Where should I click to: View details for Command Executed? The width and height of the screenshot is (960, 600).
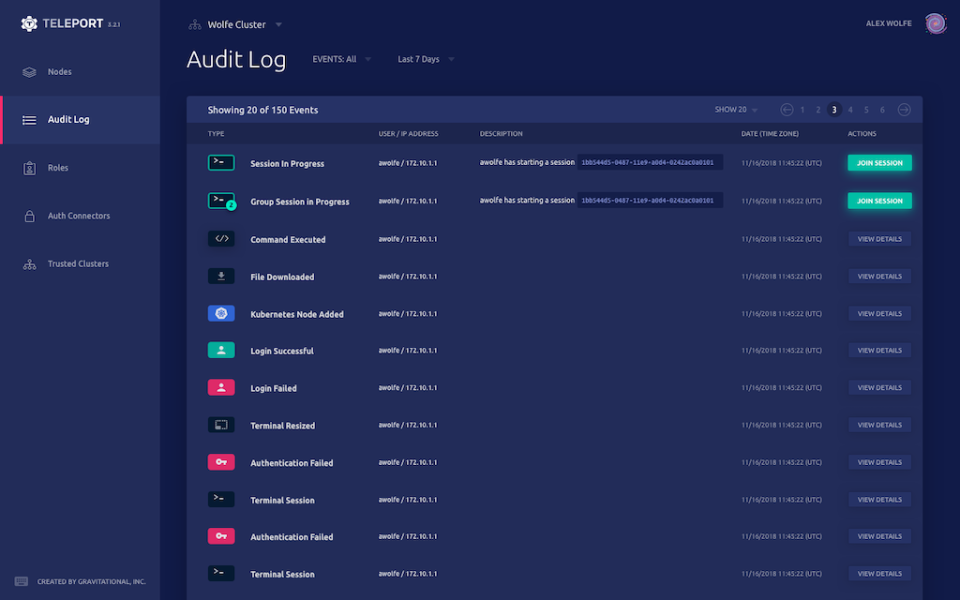(x=879, y=239)
